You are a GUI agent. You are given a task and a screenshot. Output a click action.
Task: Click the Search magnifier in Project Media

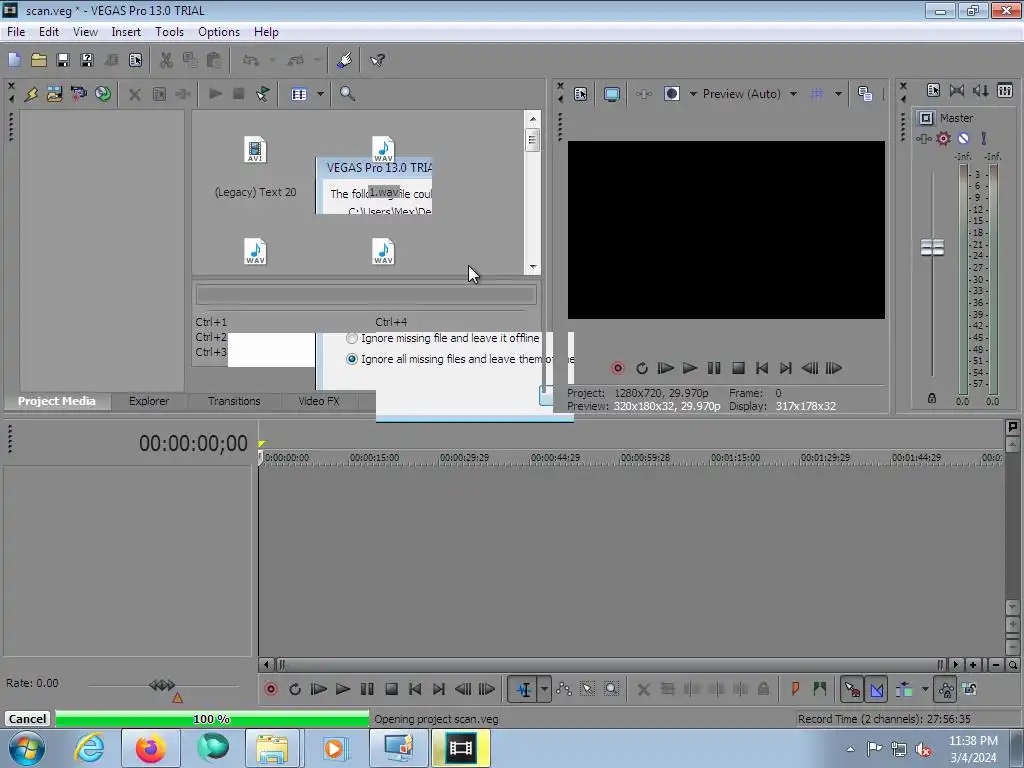pyautogui.click(x=347, y=94)
